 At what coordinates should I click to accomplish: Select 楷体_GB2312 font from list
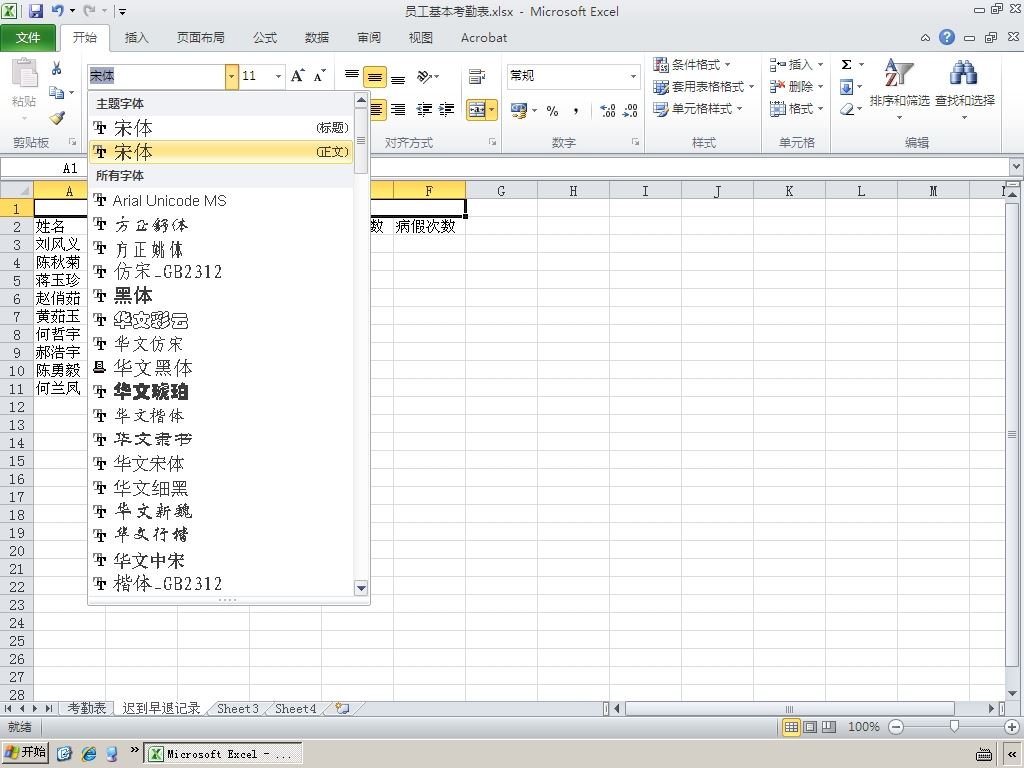(221, 583)
